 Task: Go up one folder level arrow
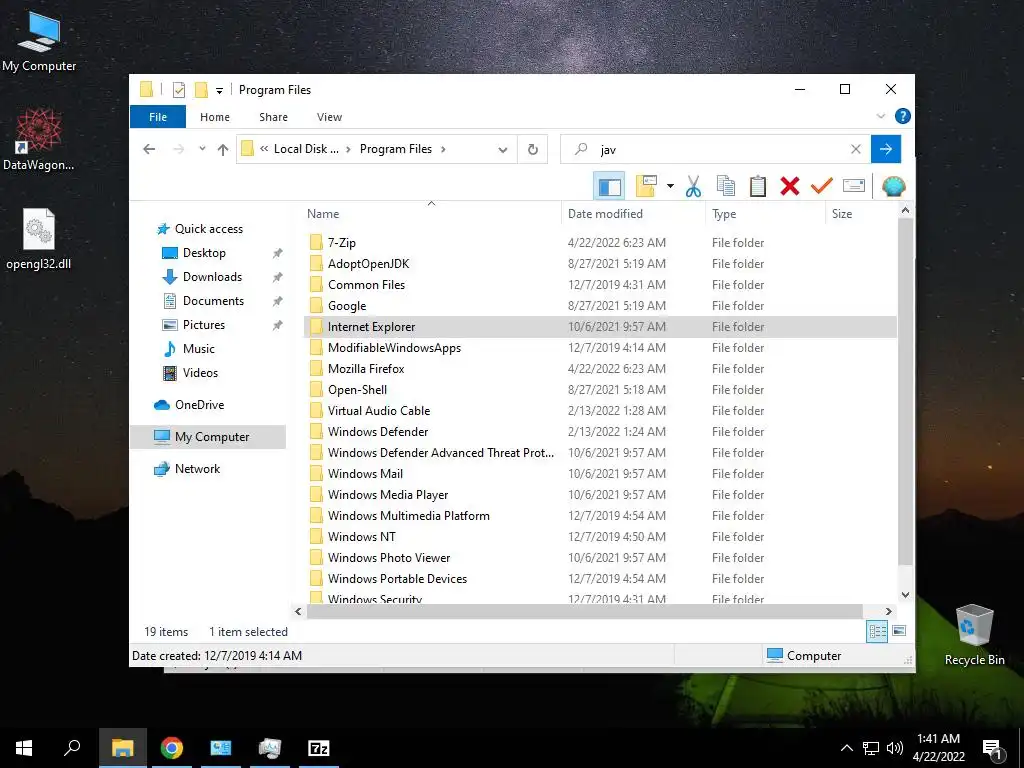223,150
